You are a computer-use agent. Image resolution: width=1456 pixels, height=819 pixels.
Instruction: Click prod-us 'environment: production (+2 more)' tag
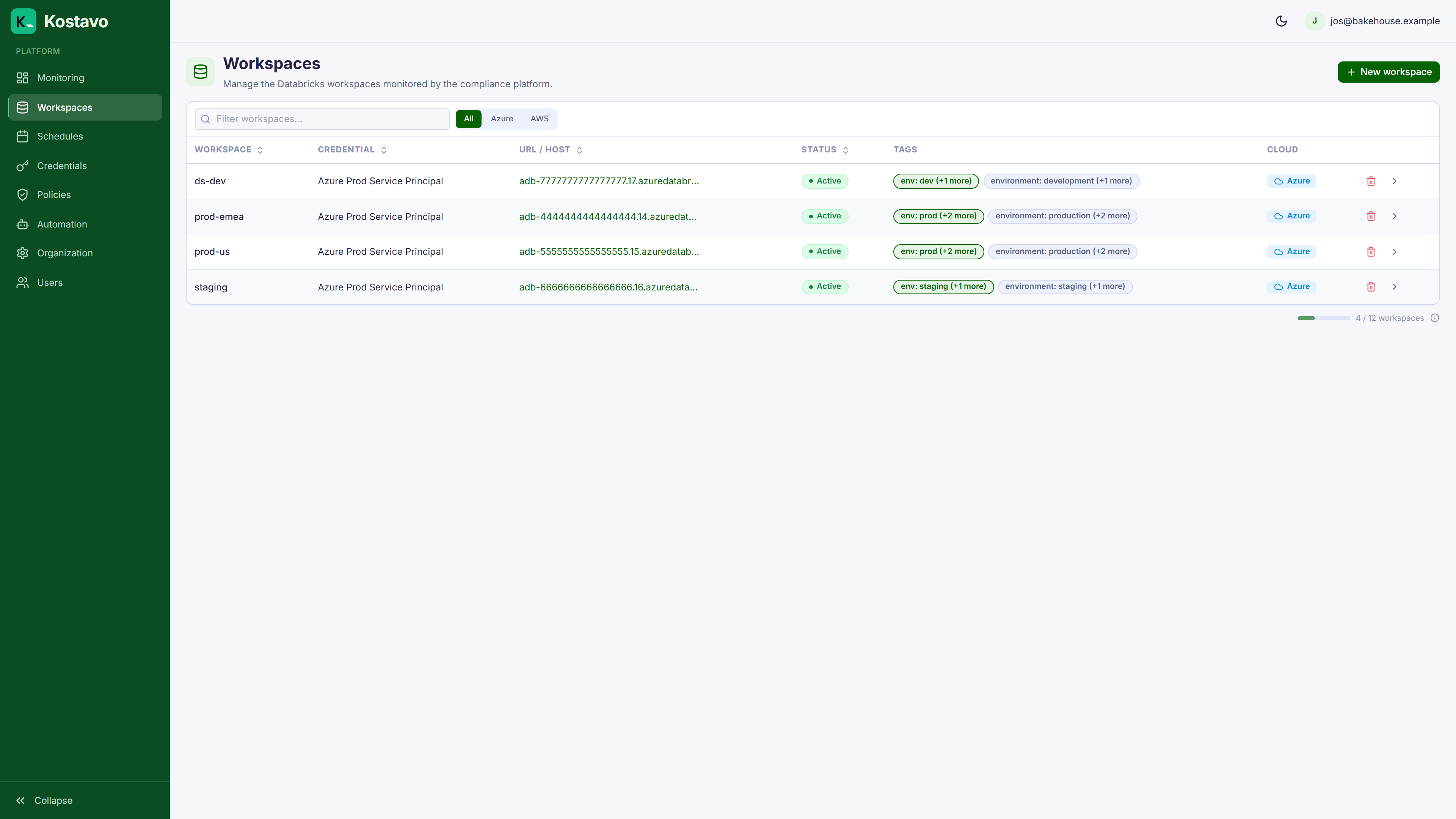tap(1062, 251)
